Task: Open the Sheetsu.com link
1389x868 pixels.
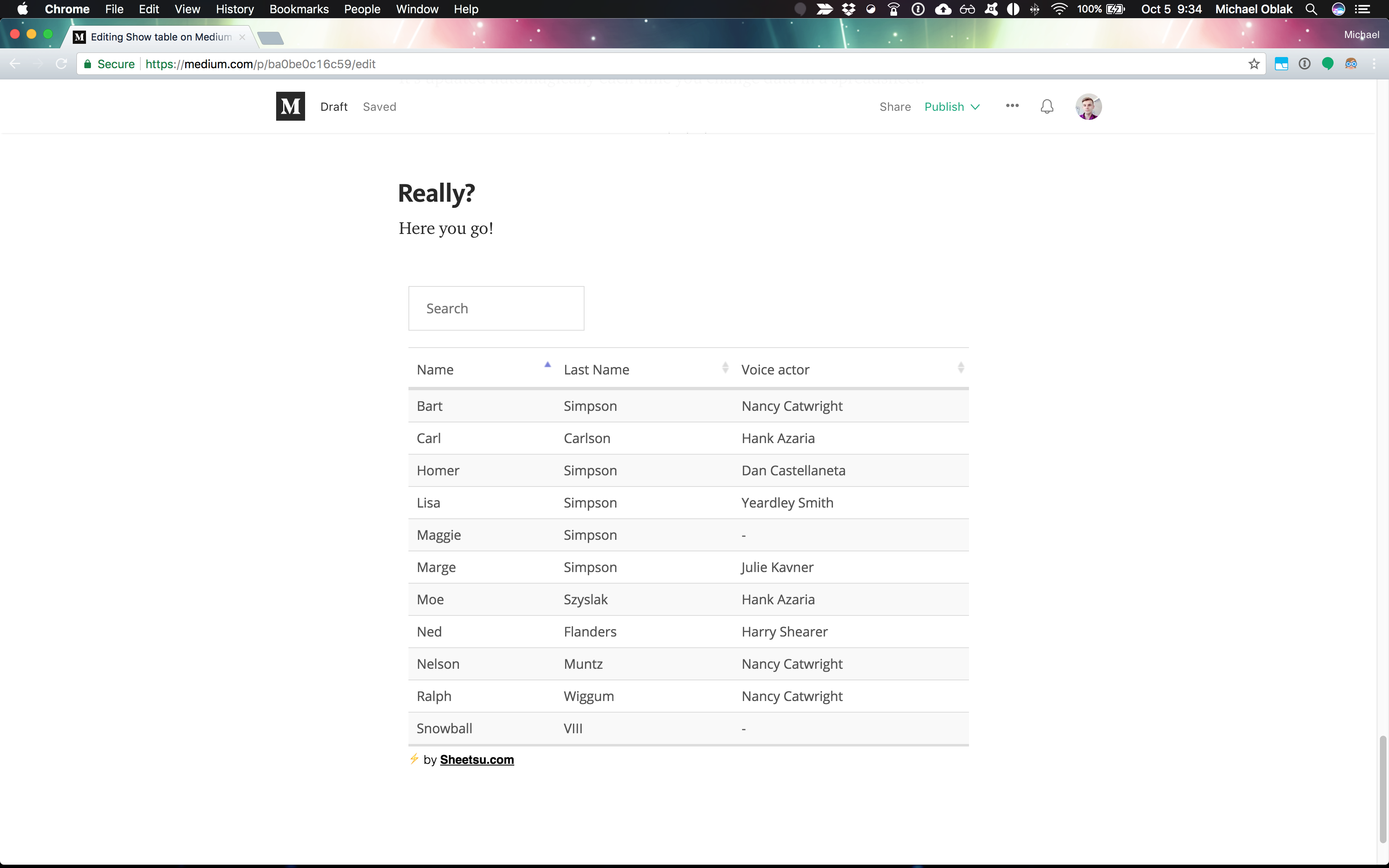Action: [x=476, y=760]
